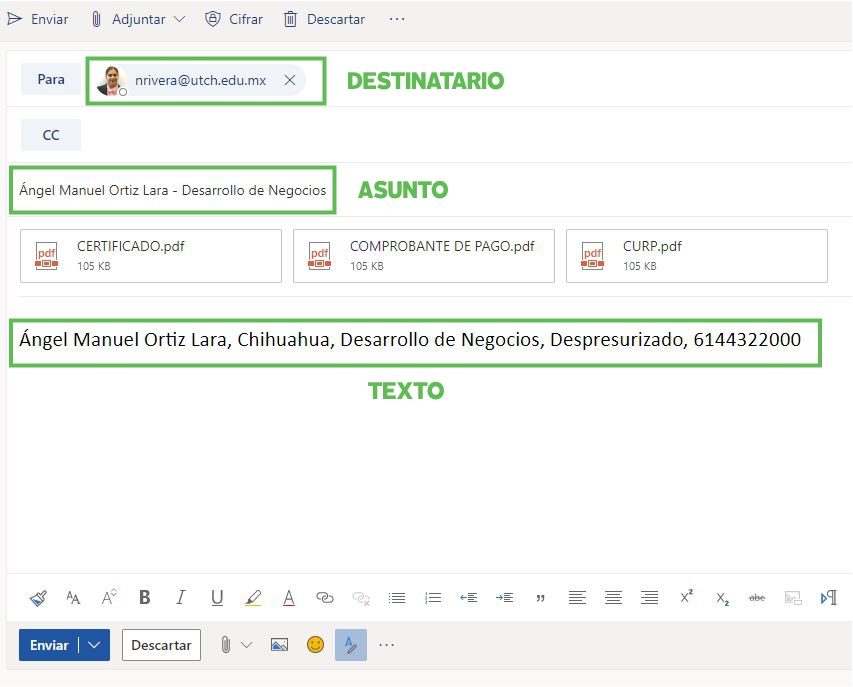
Task: Click Cifrar in the top command bar
Action: coord(234,19)
